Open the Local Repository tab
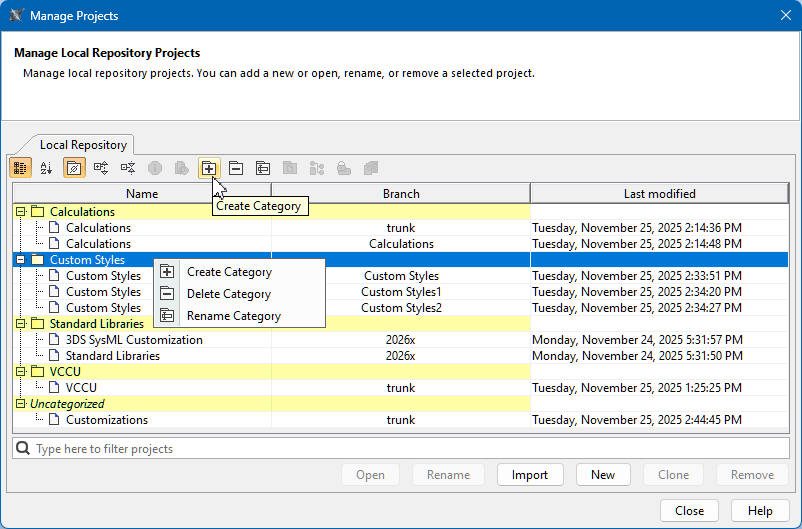Image resolution: width=802 pixels, height=529 pixels. click(83, 145)
